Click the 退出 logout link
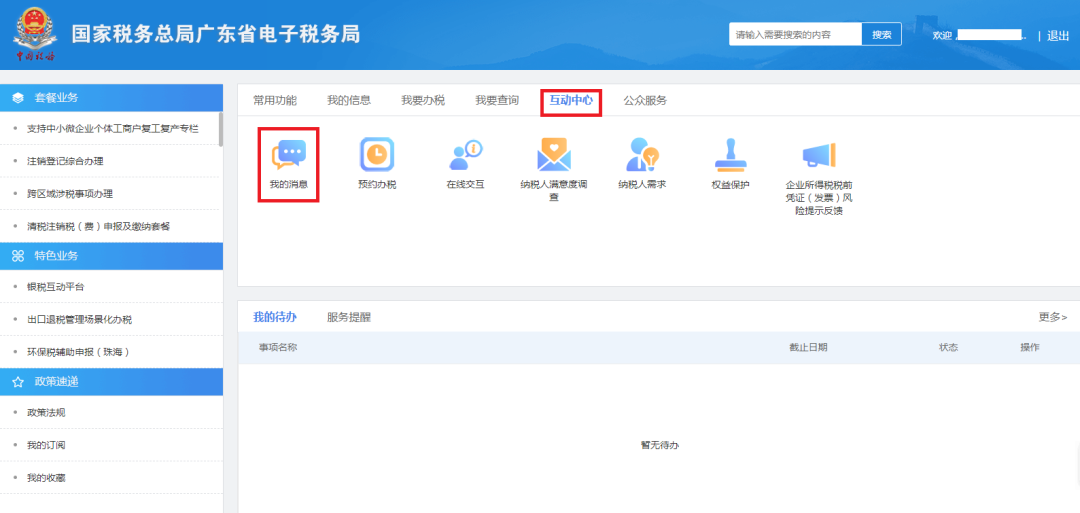This screenshot has width=1080, height=513. (1058, 36)
